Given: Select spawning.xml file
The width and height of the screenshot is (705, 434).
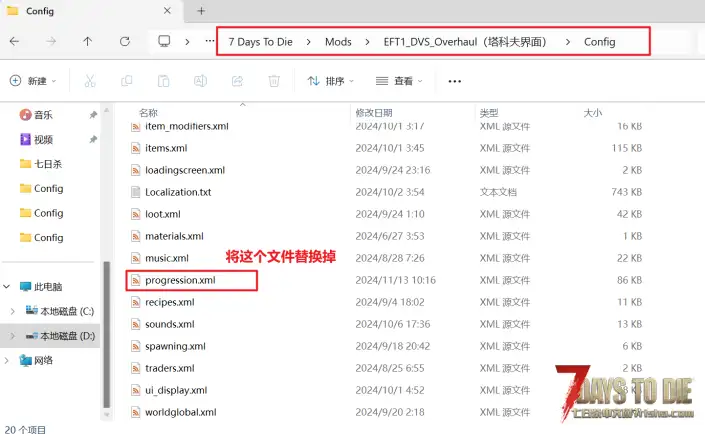Looking at the screenshot, I should tap(175, 346).
